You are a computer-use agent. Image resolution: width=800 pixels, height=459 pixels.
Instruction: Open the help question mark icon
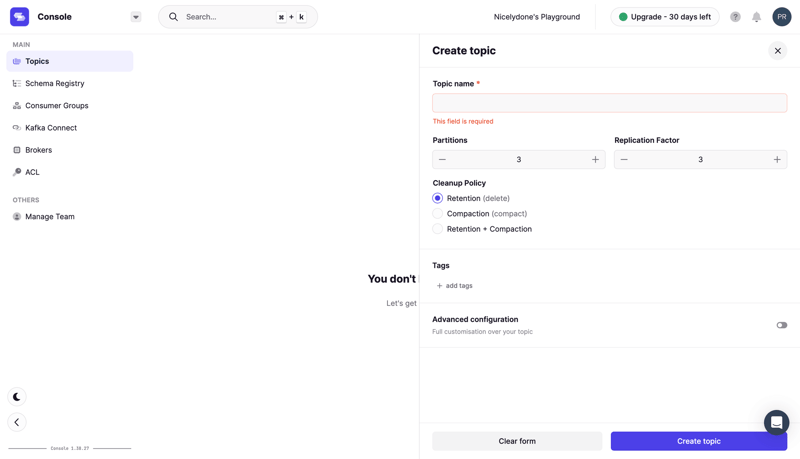735,17
